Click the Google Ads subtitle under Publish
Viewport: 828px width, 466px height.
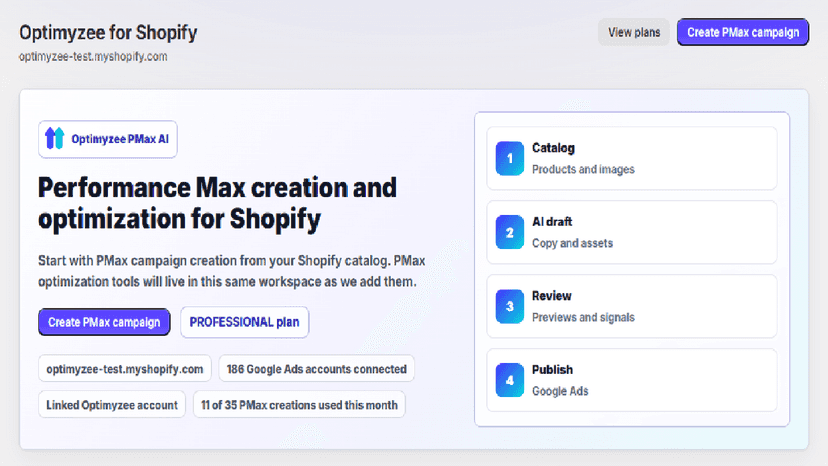[560, 391]
